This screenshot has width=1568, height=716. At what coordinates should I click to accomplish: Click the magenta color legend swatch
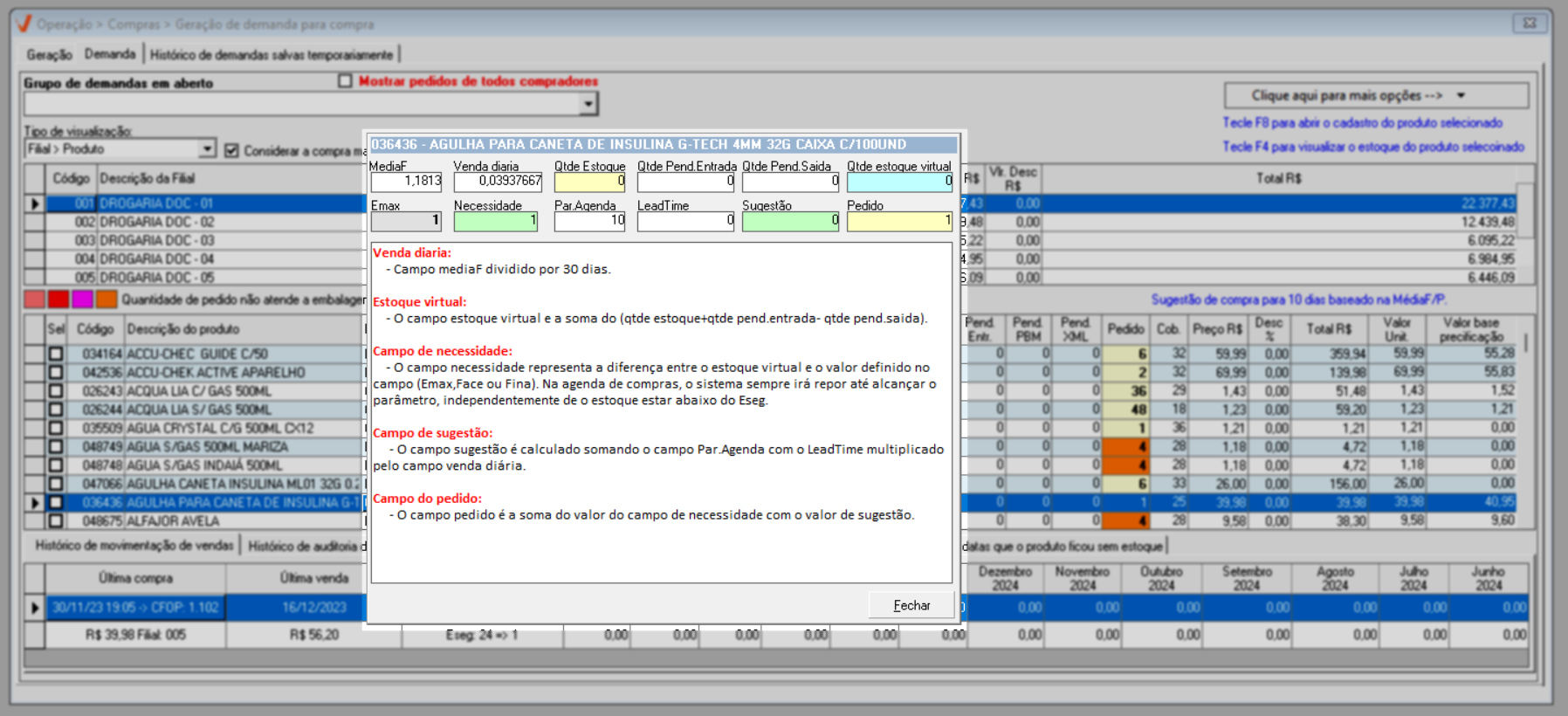(82, 299)
